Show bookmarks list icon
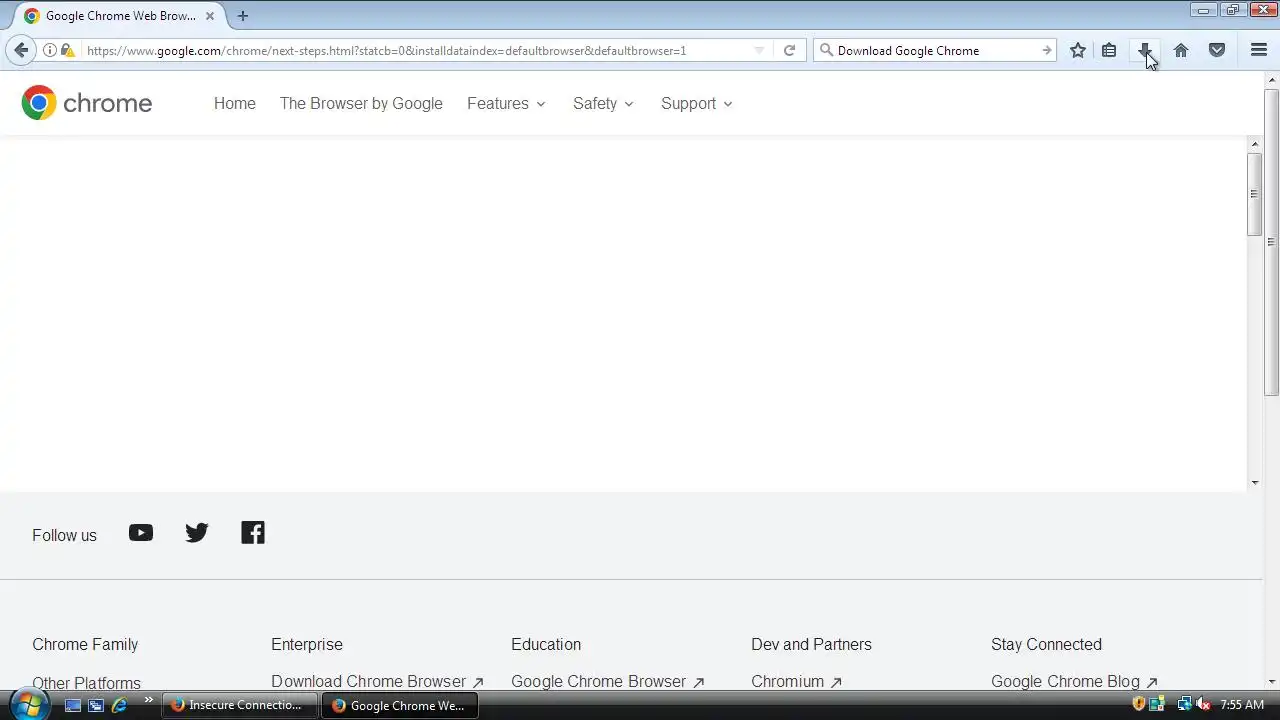Screen dimensions: 1280x720 point(1109,50)
